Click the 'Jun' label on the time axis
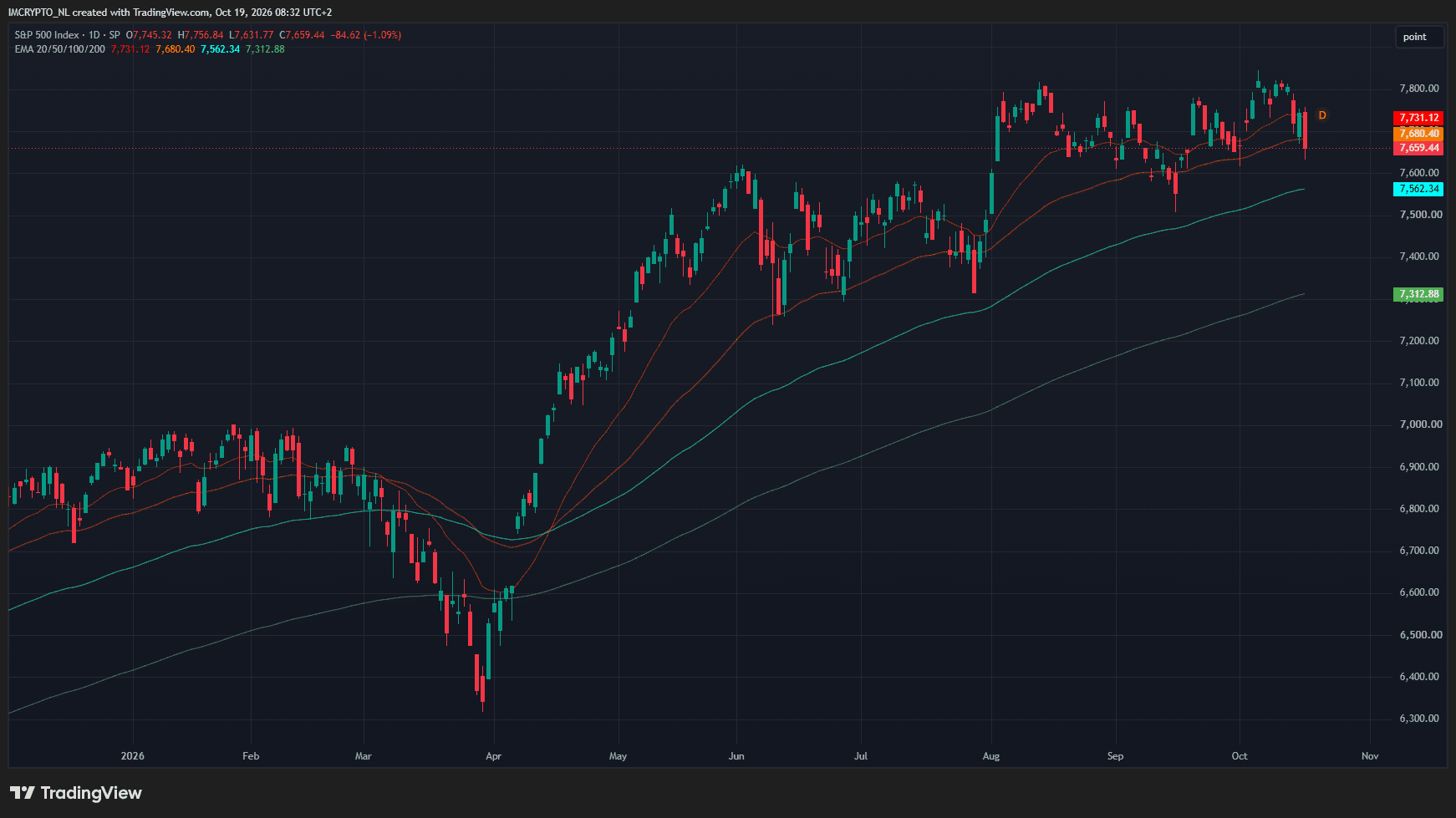Image resolution: width=1456 pixels, height=818 pixels. point(736,756)
